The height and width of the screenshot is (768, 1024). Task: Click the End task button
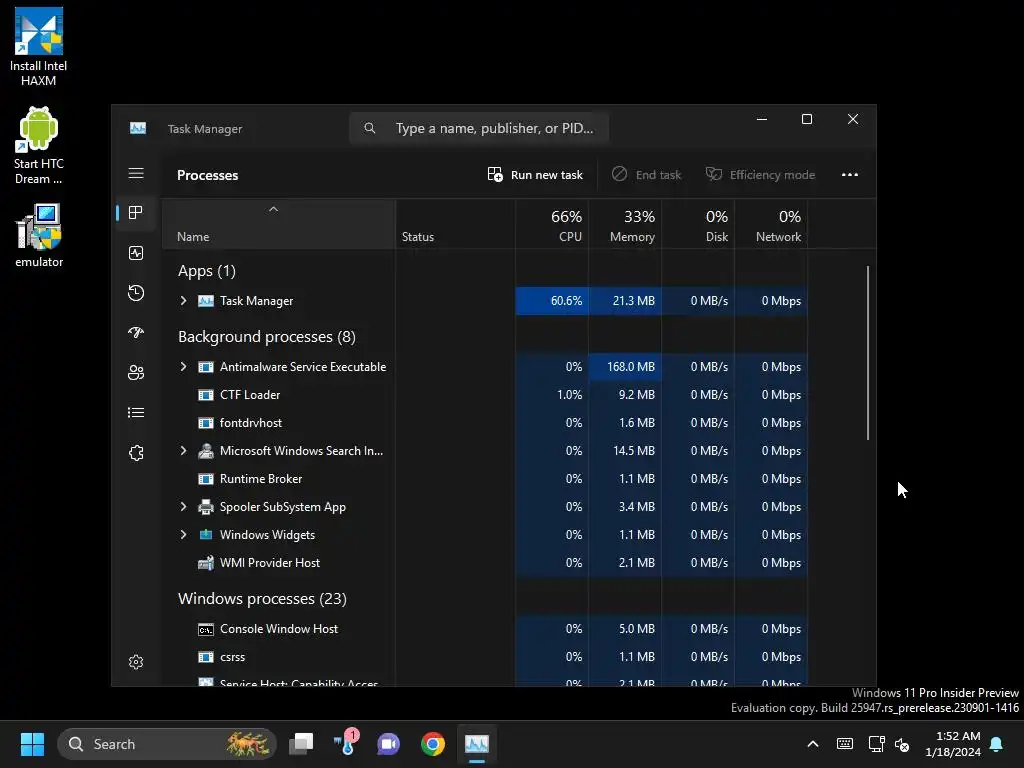click(x=647, y=174)
